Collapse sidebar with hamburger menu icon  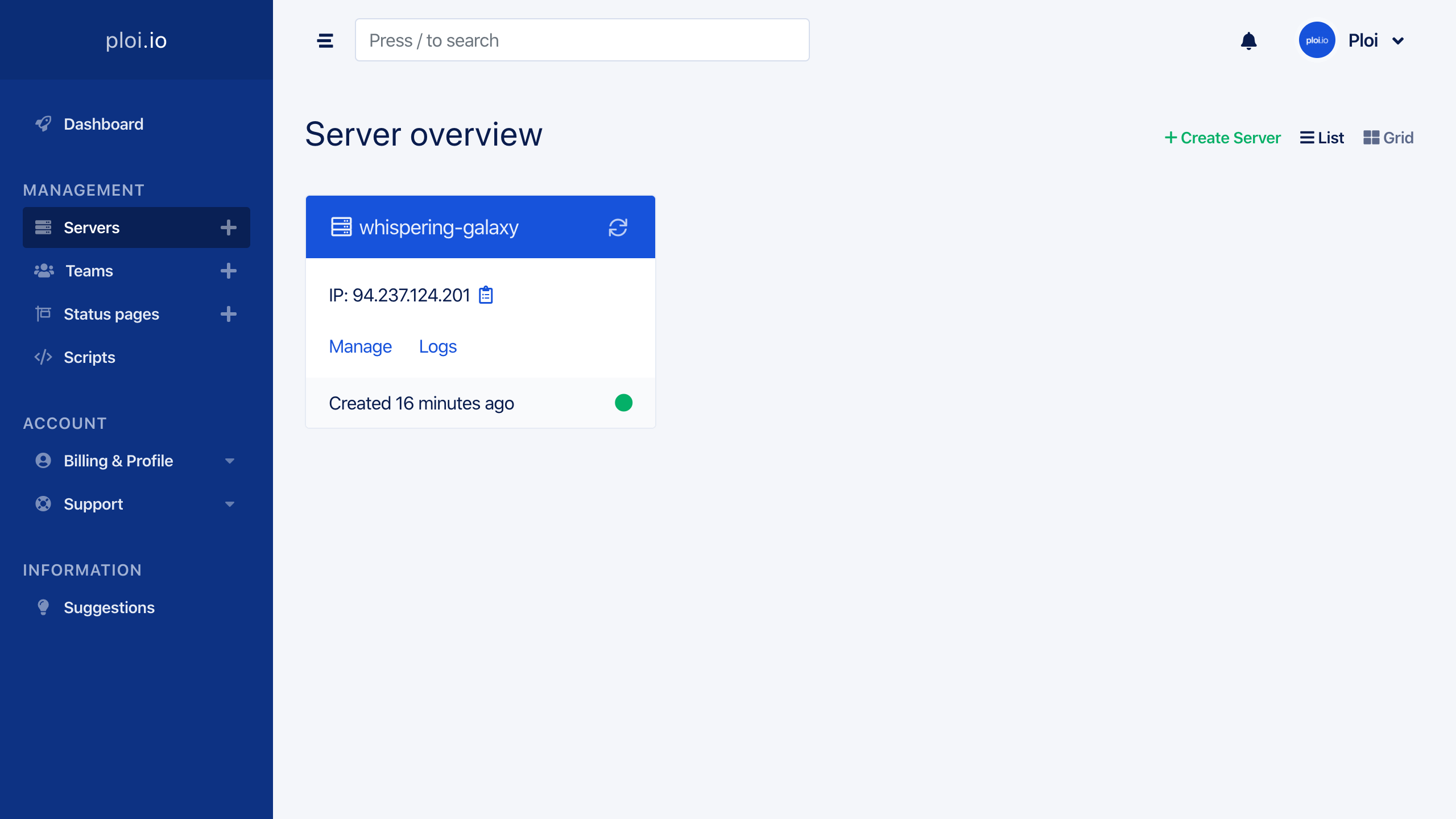(325, 40)
